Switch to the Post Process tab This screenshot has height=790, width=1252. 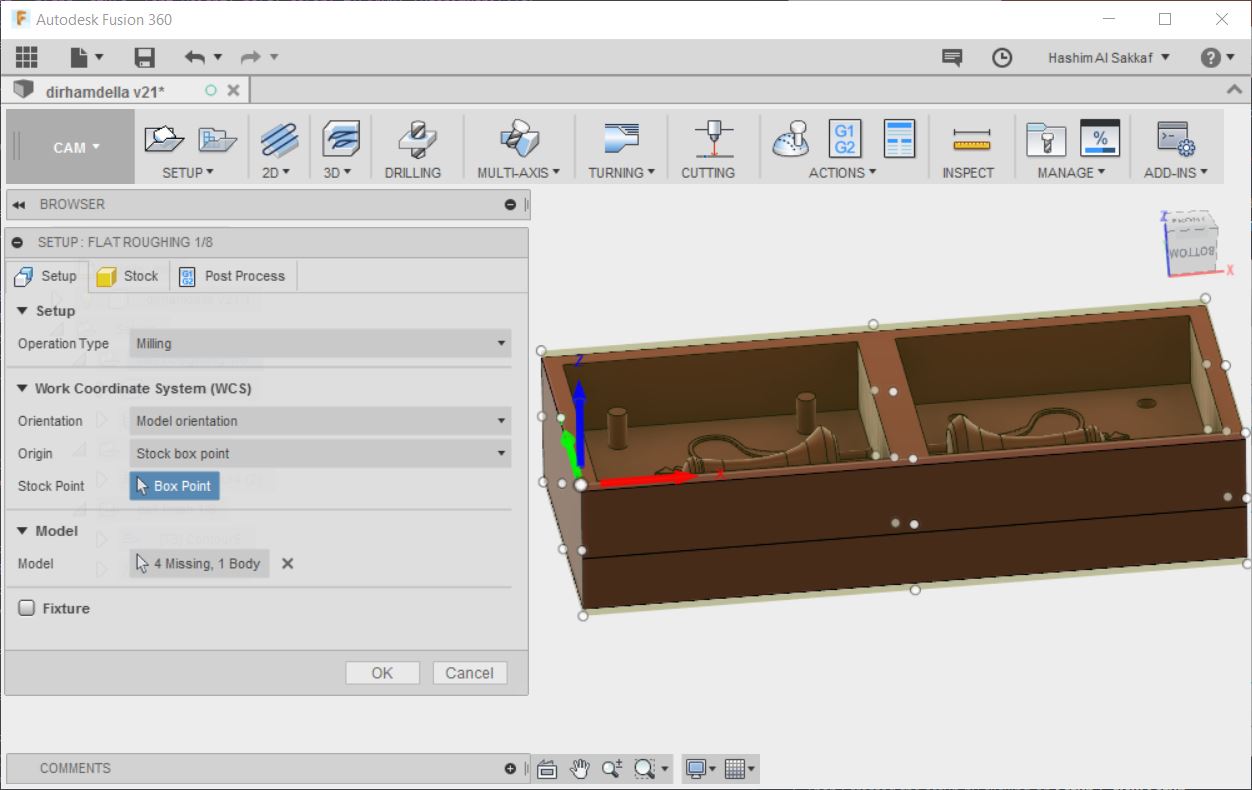(x=233, y=276)
